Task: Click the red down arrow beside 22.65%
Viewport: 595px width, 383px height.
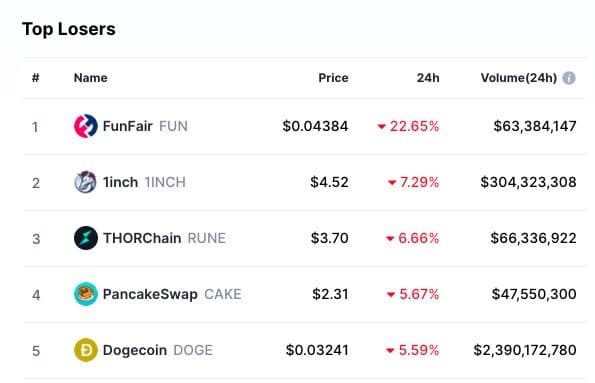Action: (x=381, y=127)
